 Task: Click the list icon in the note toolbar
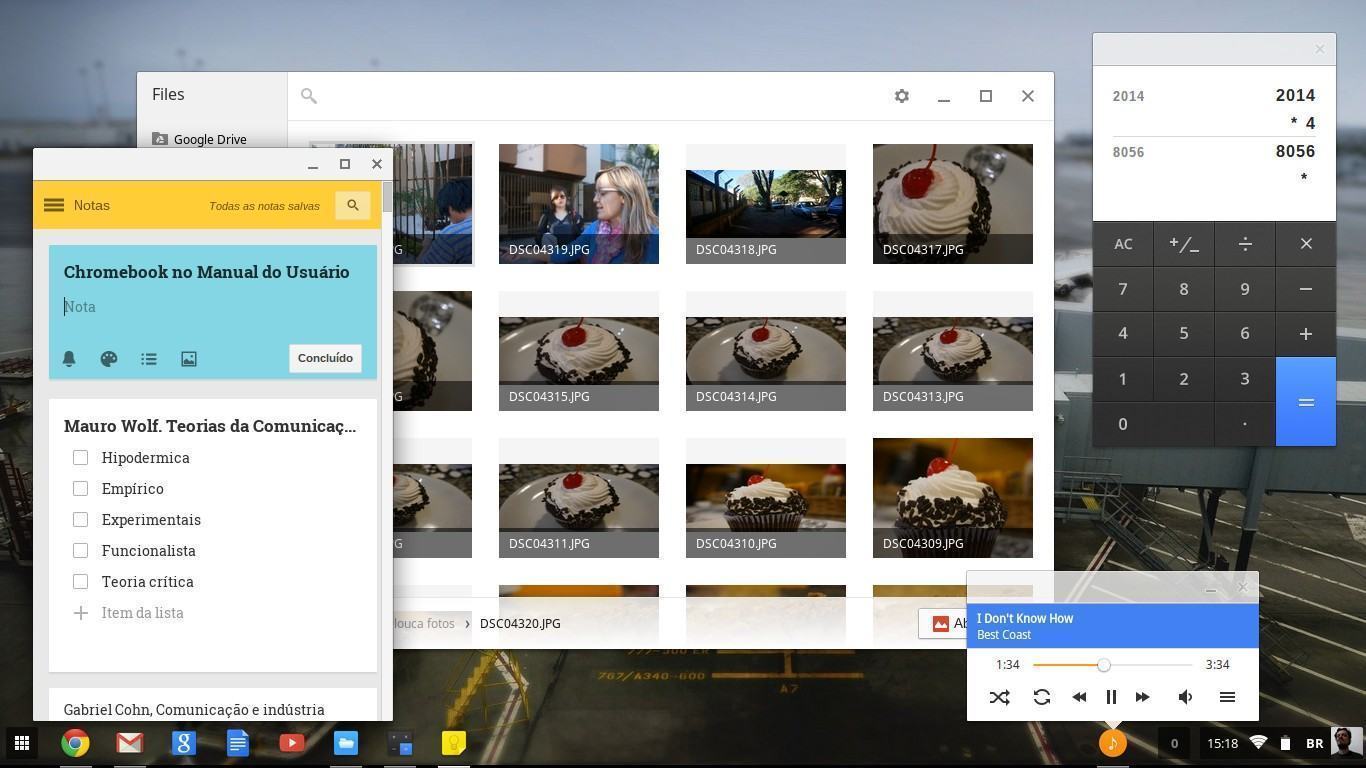[149, 359]
